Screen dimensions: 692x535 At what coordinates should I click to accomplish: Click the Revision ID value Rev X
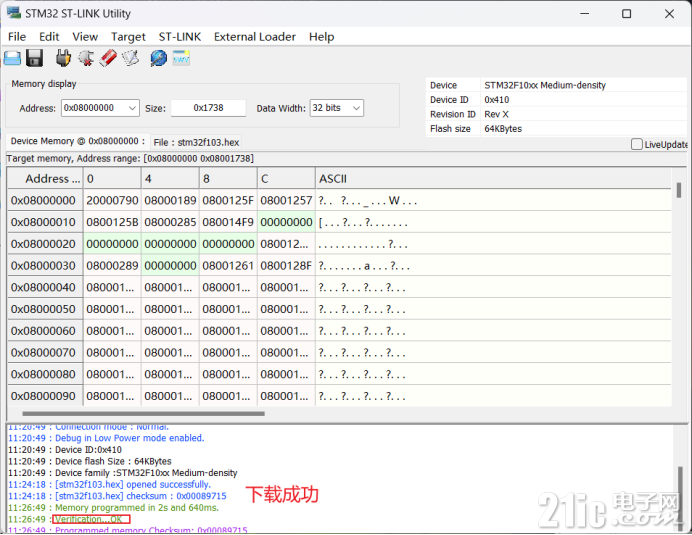point(496,114)
